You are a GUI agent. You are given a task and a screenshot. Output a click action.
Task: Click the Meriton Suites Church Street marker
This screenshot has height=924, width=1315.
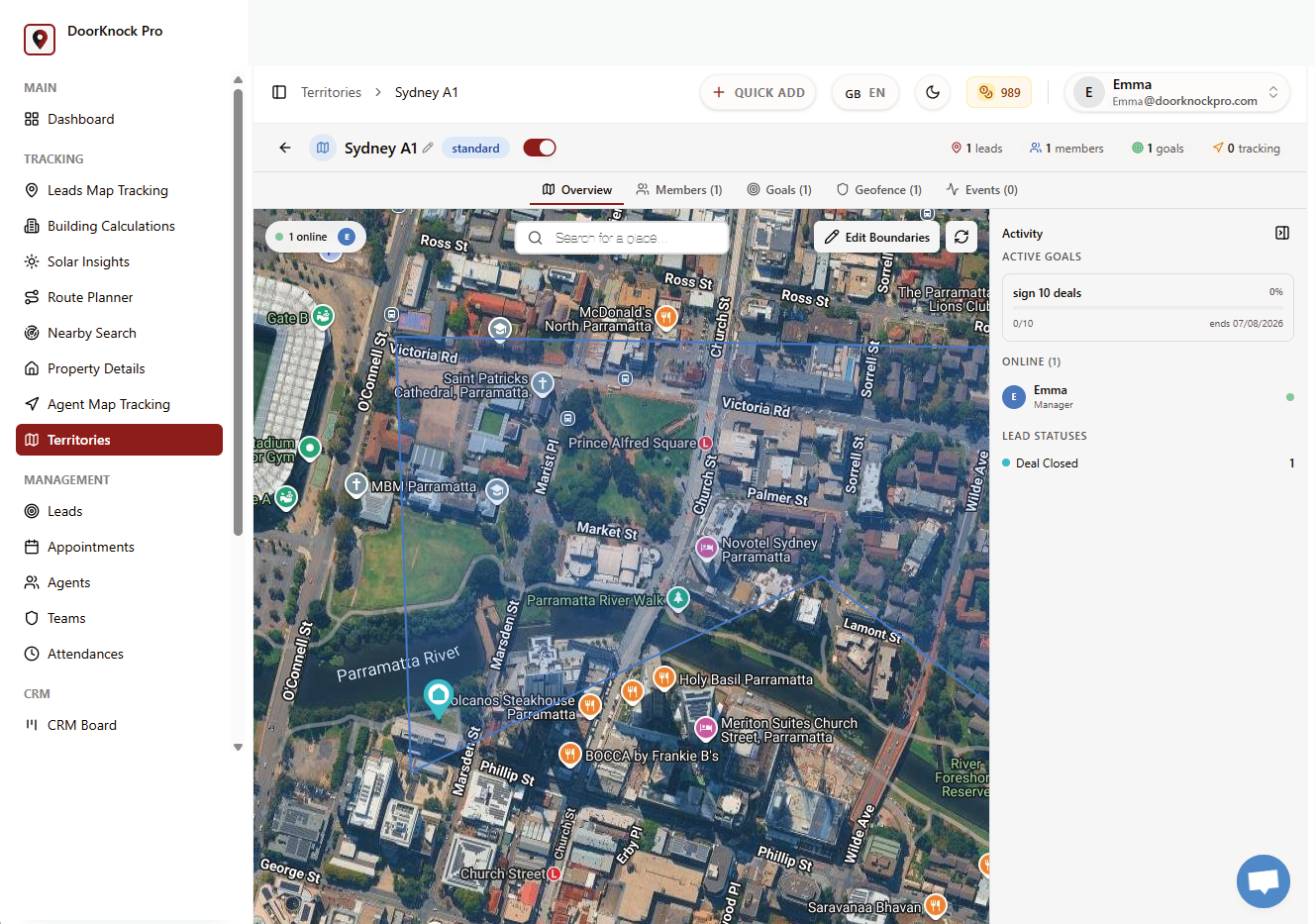click(x=705, y=729)
